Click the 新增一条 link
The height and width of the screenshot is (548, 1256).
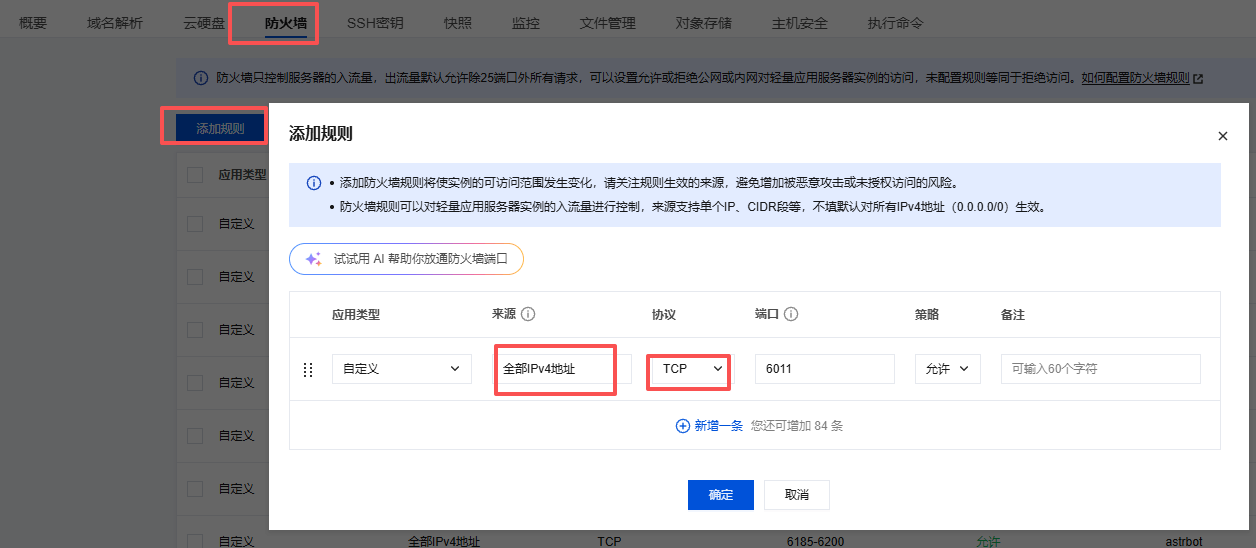pyautogui.click(x=719, y=426)
